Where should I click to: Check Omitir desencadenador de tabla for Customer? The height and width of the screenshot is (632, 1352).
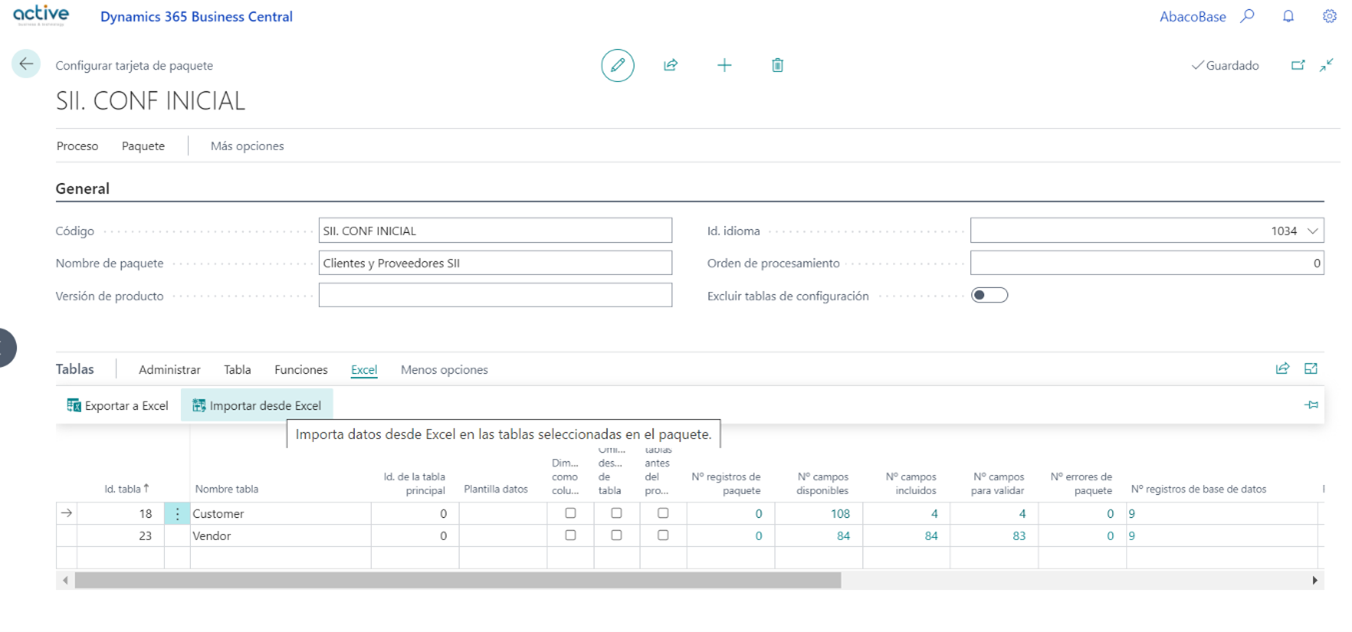tap(616, 513)
